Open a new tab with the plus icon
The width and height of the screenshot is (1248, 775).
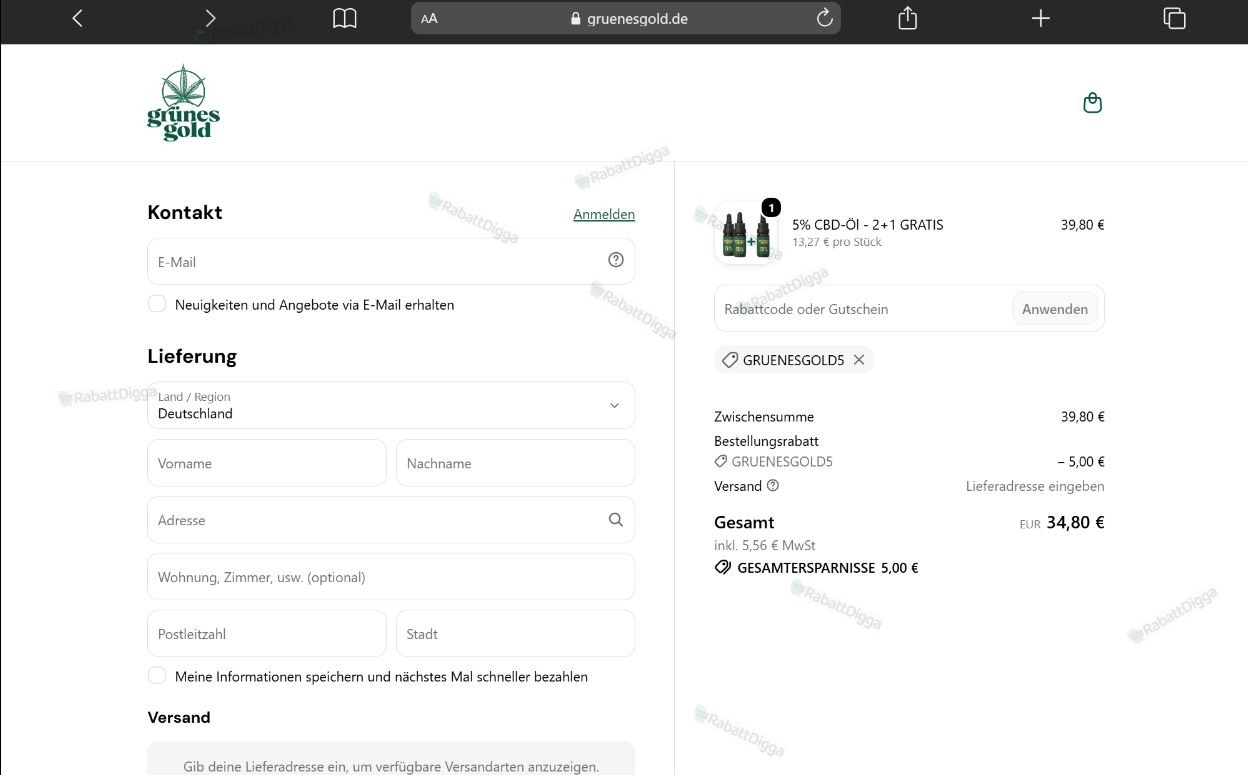(1040, 18)
